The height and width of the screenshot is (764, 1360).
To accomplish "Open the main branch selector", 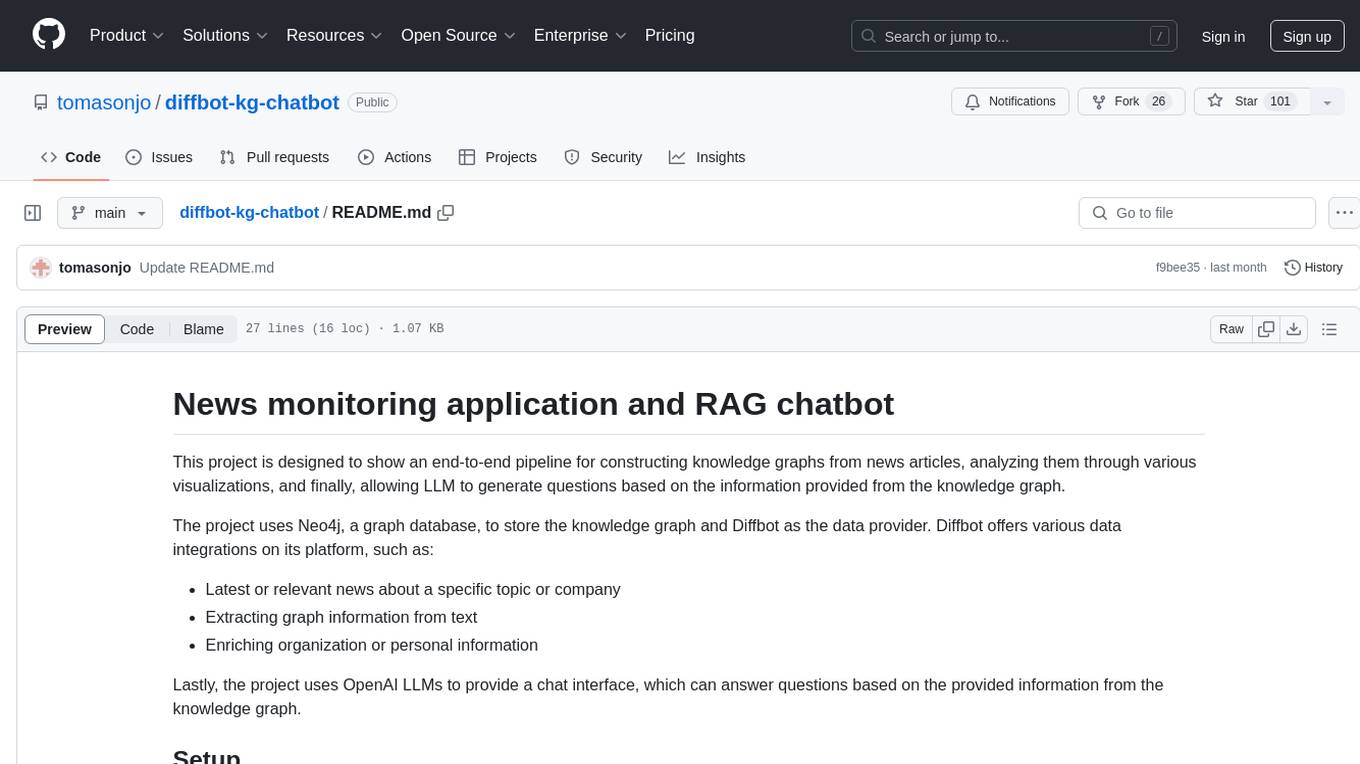I will (110, 213).
